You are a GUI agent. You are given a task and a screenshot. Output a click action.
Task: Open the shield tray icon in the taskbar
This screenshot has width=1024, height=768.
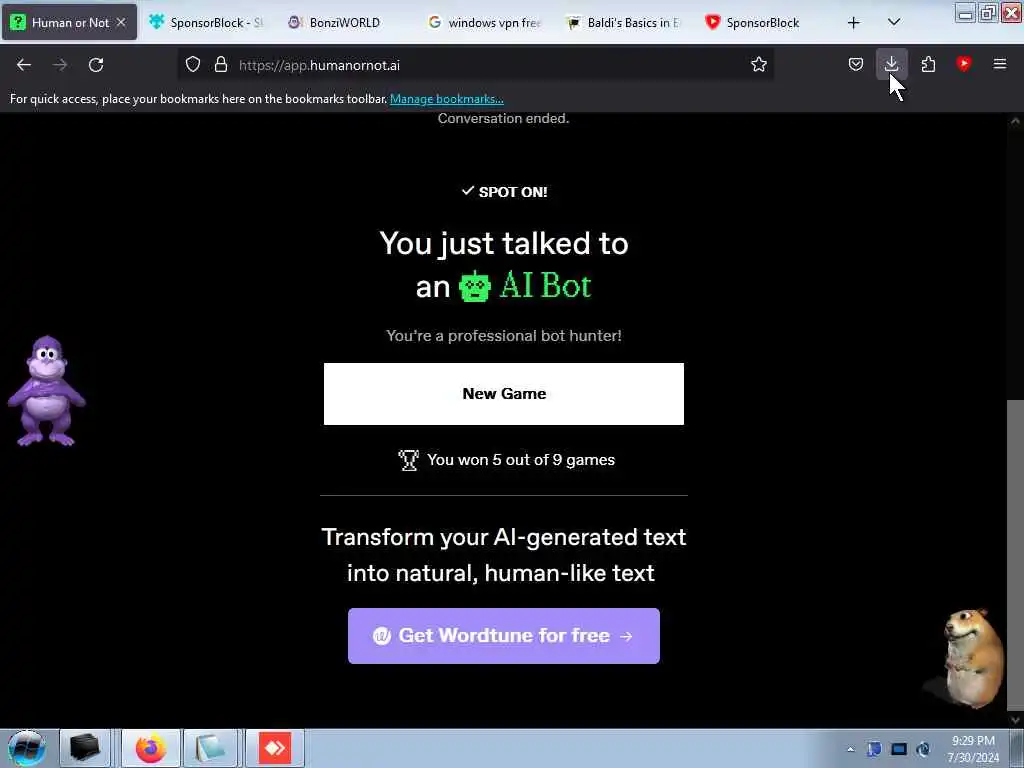pos(874,750)
